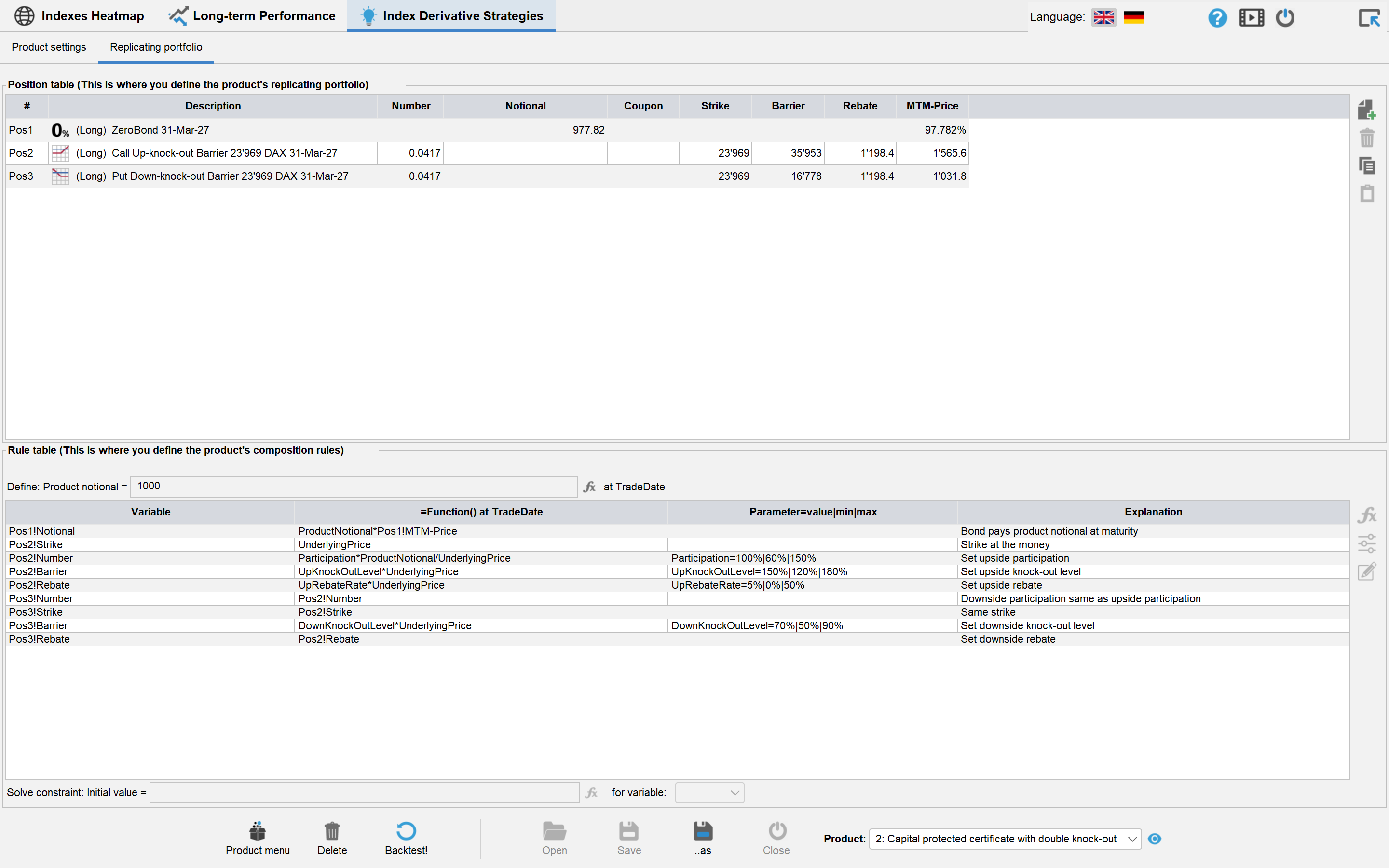Click the edit pencil icon beside rule table
The width and height of the screenshot is (1389, 868).
(1367, 571)
